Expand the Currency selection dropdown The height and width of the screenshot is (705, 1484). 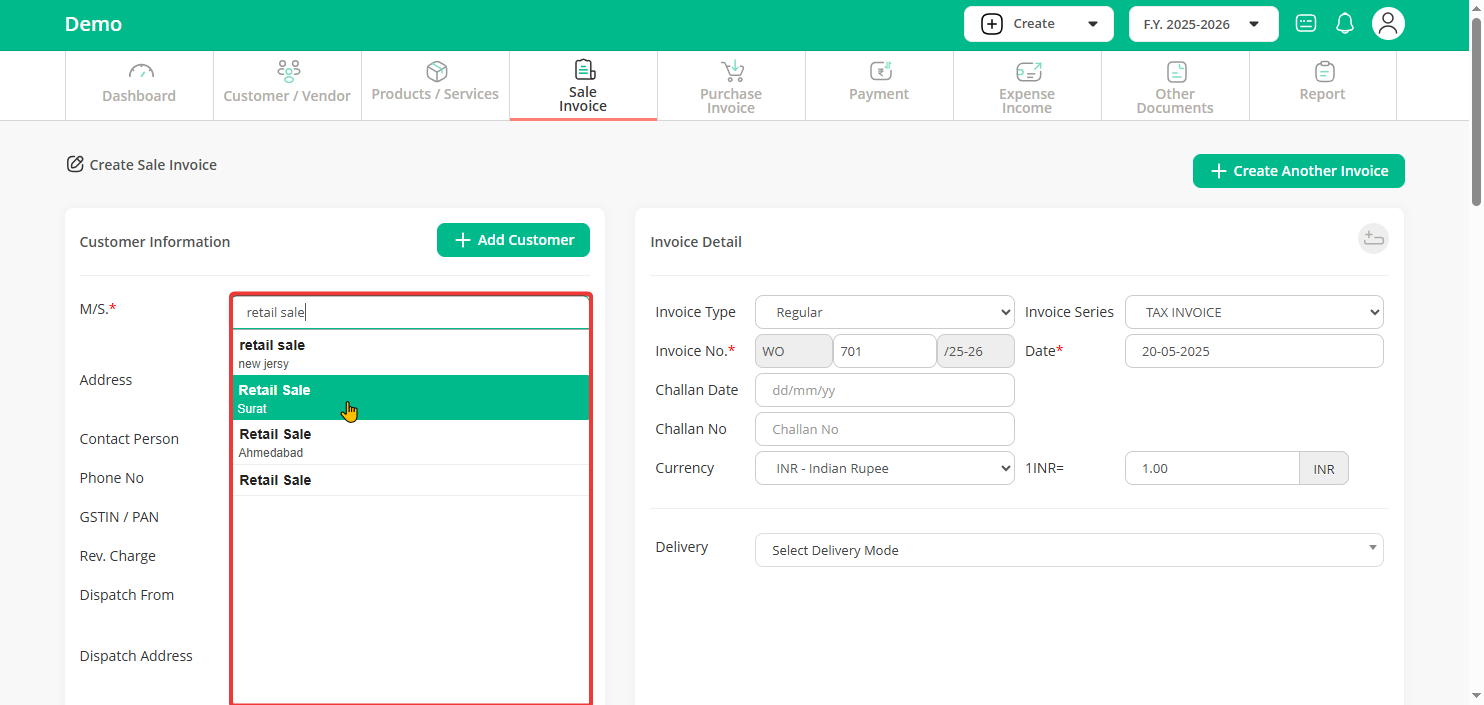point(884,468)
